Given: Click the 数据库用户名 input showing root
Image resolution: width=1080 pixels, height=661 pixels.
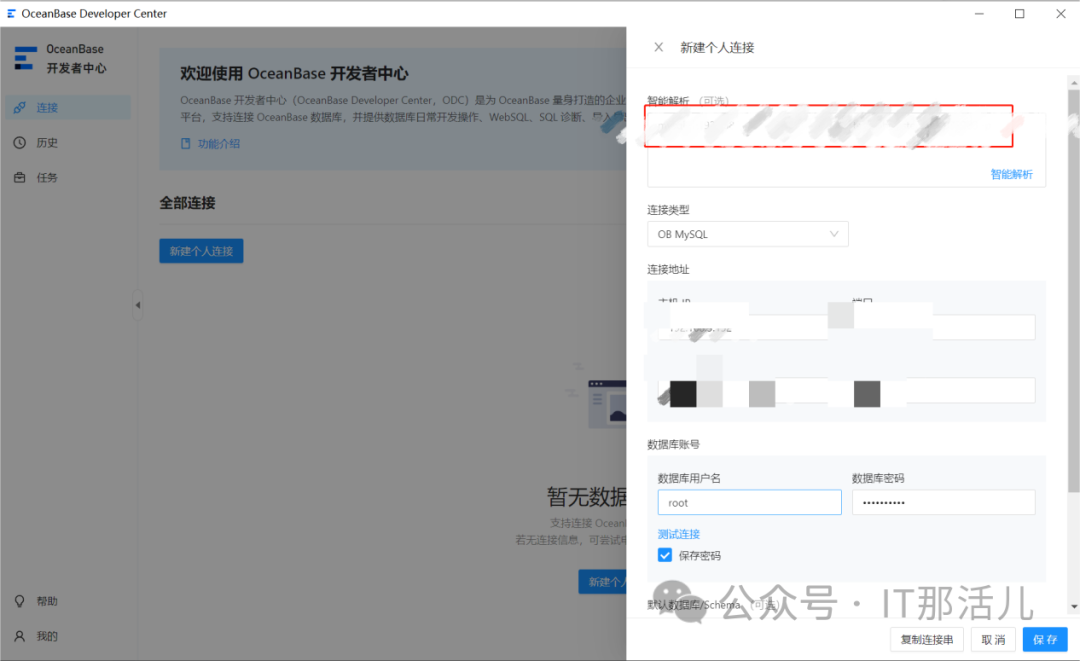Looking at the screenshot, I should tap(749, 502).
